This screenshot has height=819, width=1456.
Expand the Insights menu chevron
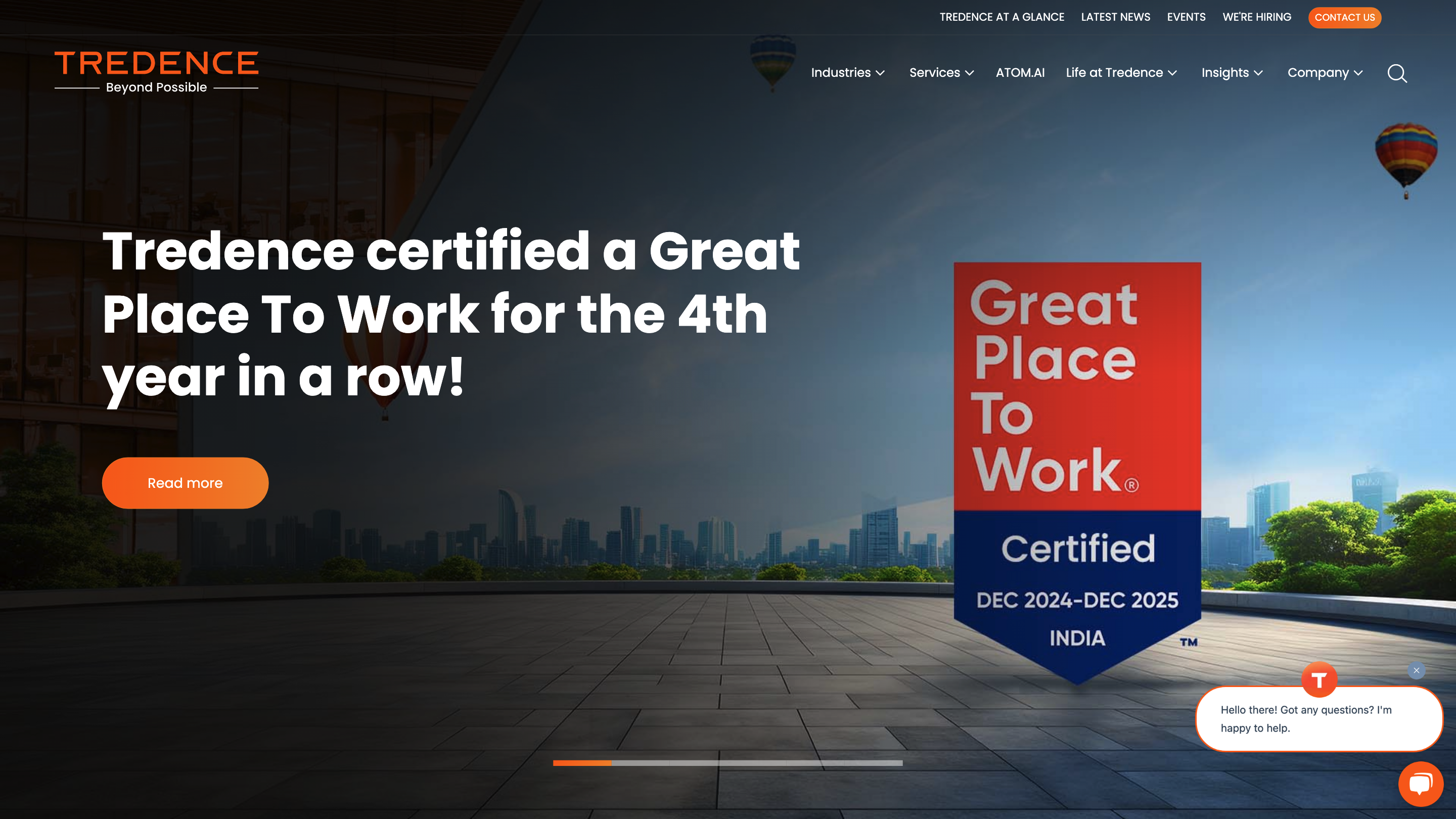click(x=1259, y=73)
